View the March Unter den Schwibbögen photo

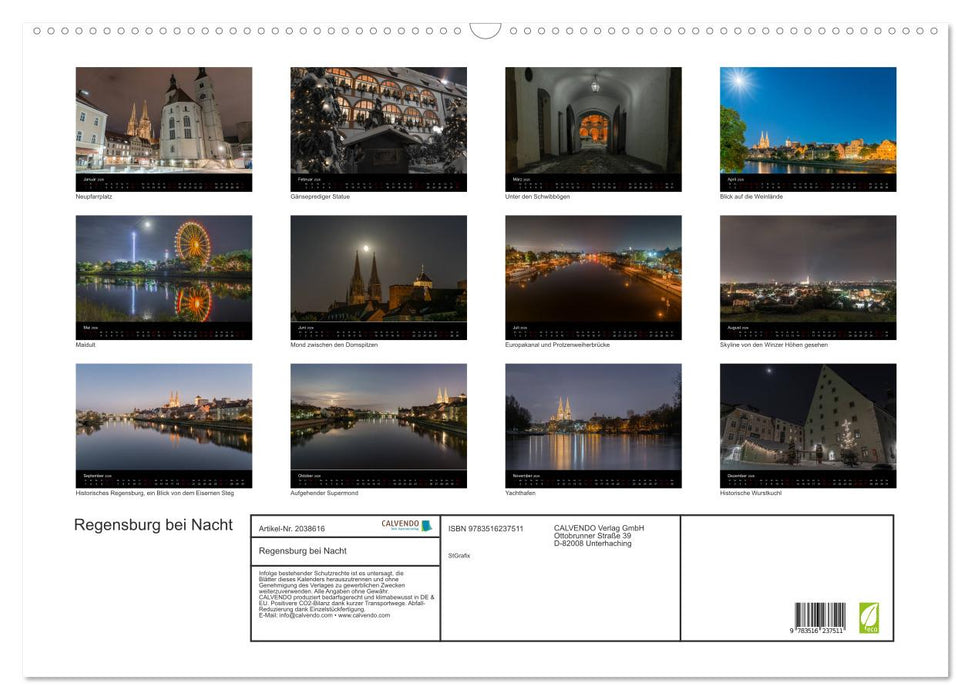click(593, 125)
